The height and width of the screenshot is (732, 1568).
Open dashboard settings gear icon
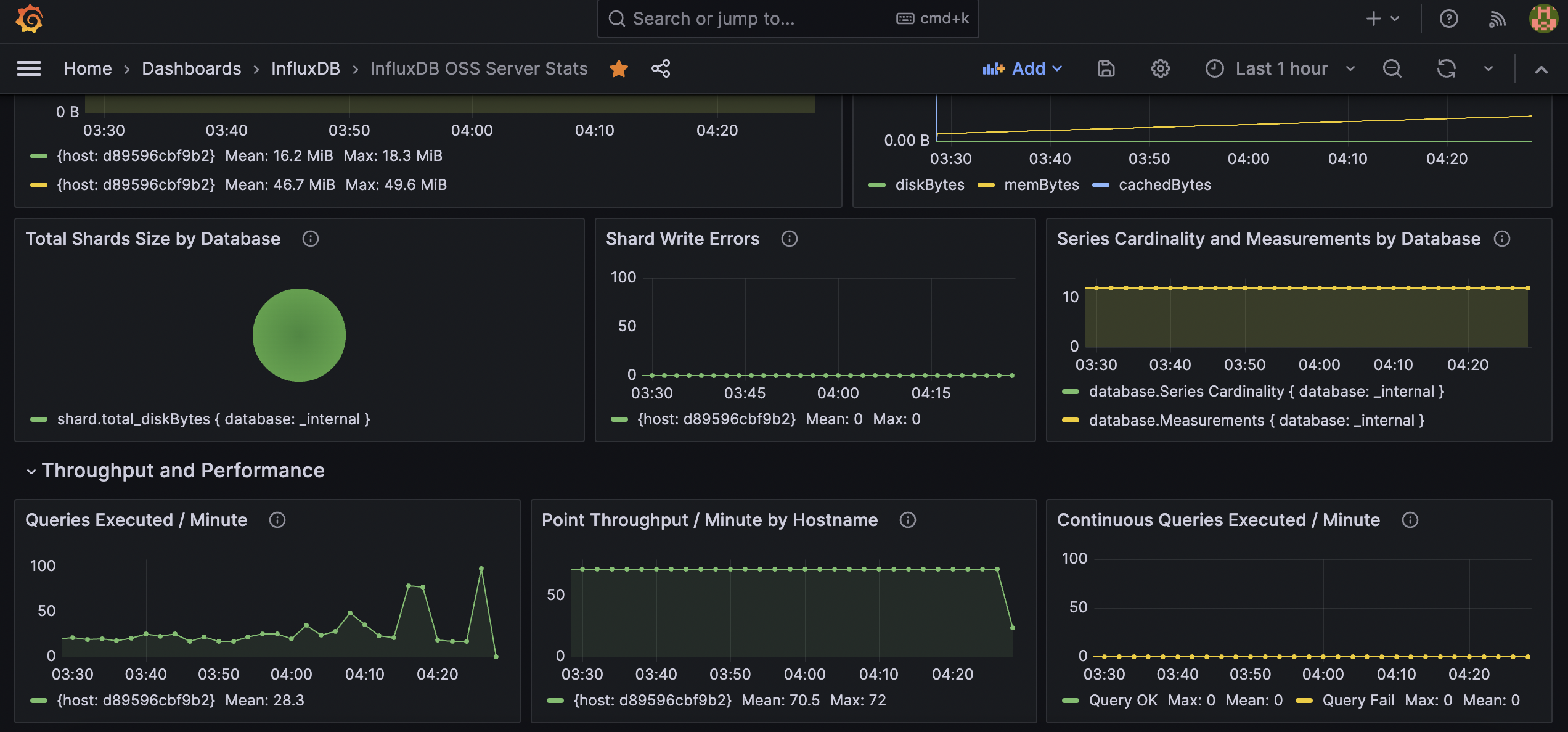pos(1160,68)
